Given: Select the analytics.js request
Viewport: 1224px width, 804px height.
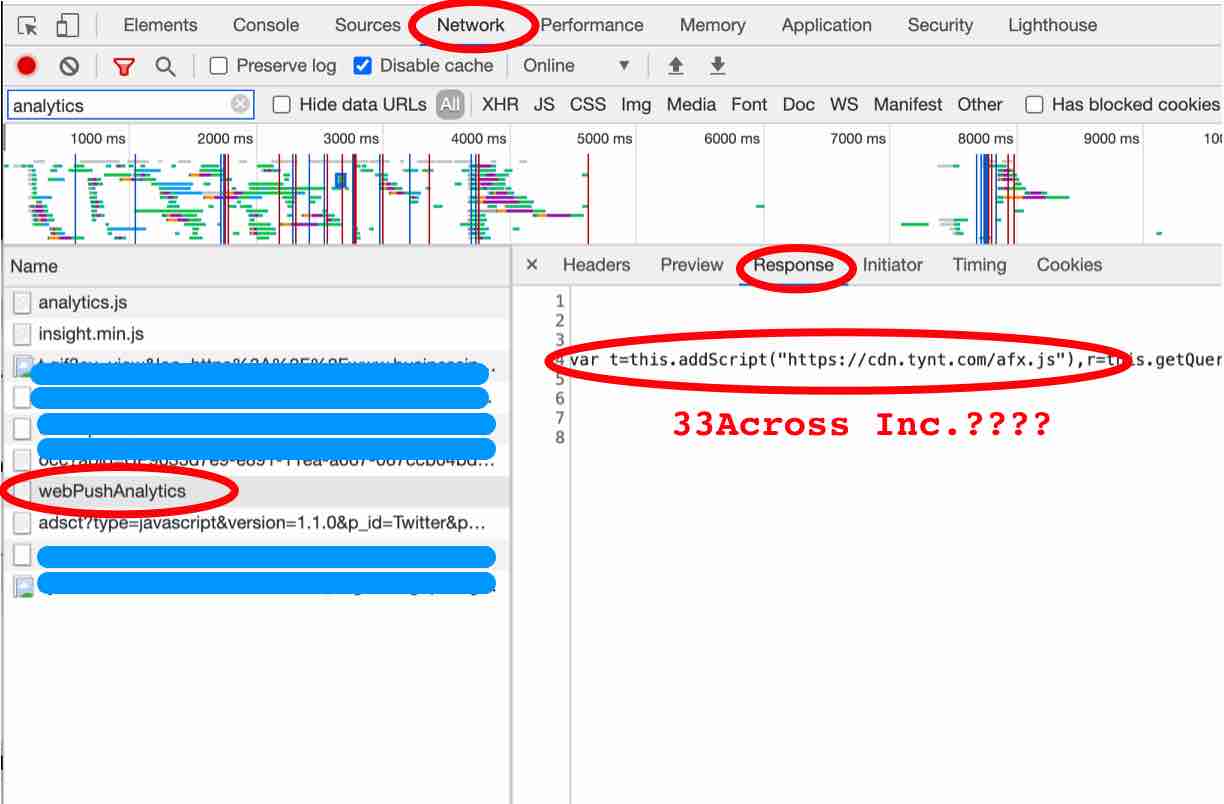Looking at the screenshot, I should point(256,302).
